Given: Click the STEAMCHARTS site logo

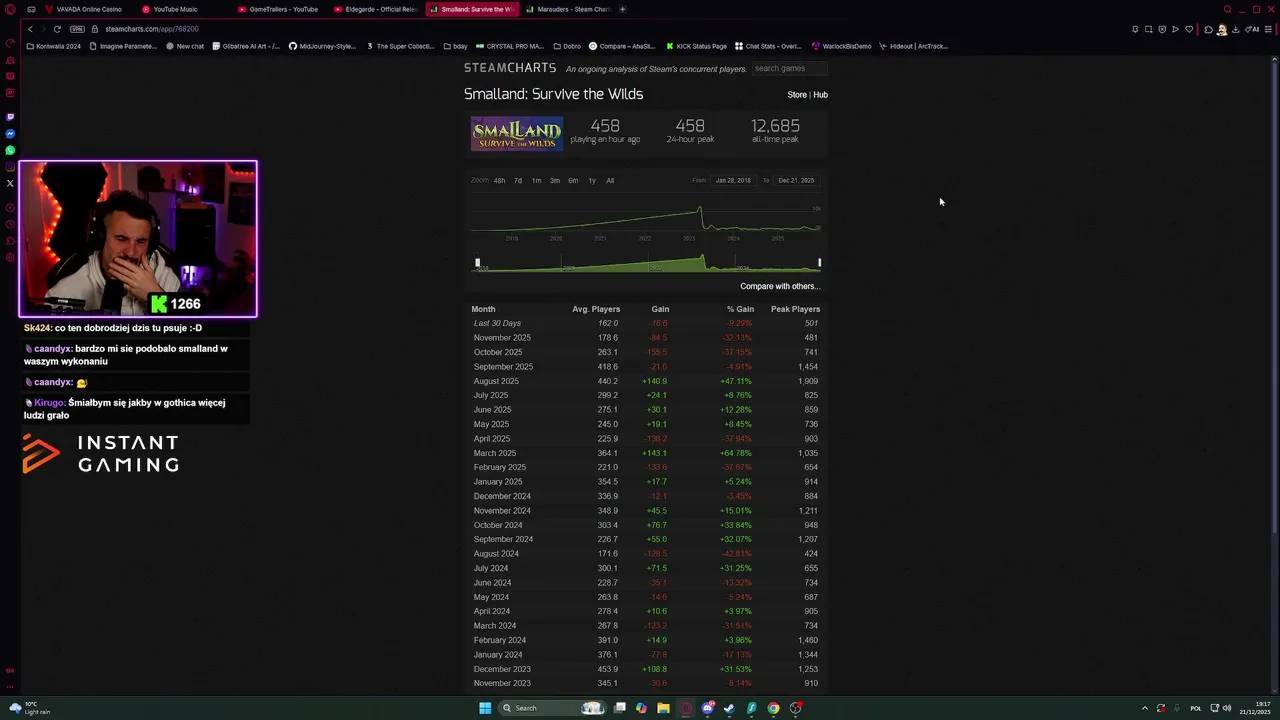Looking at the screenshot, I should pyautogui.click(x=510, y=68).
